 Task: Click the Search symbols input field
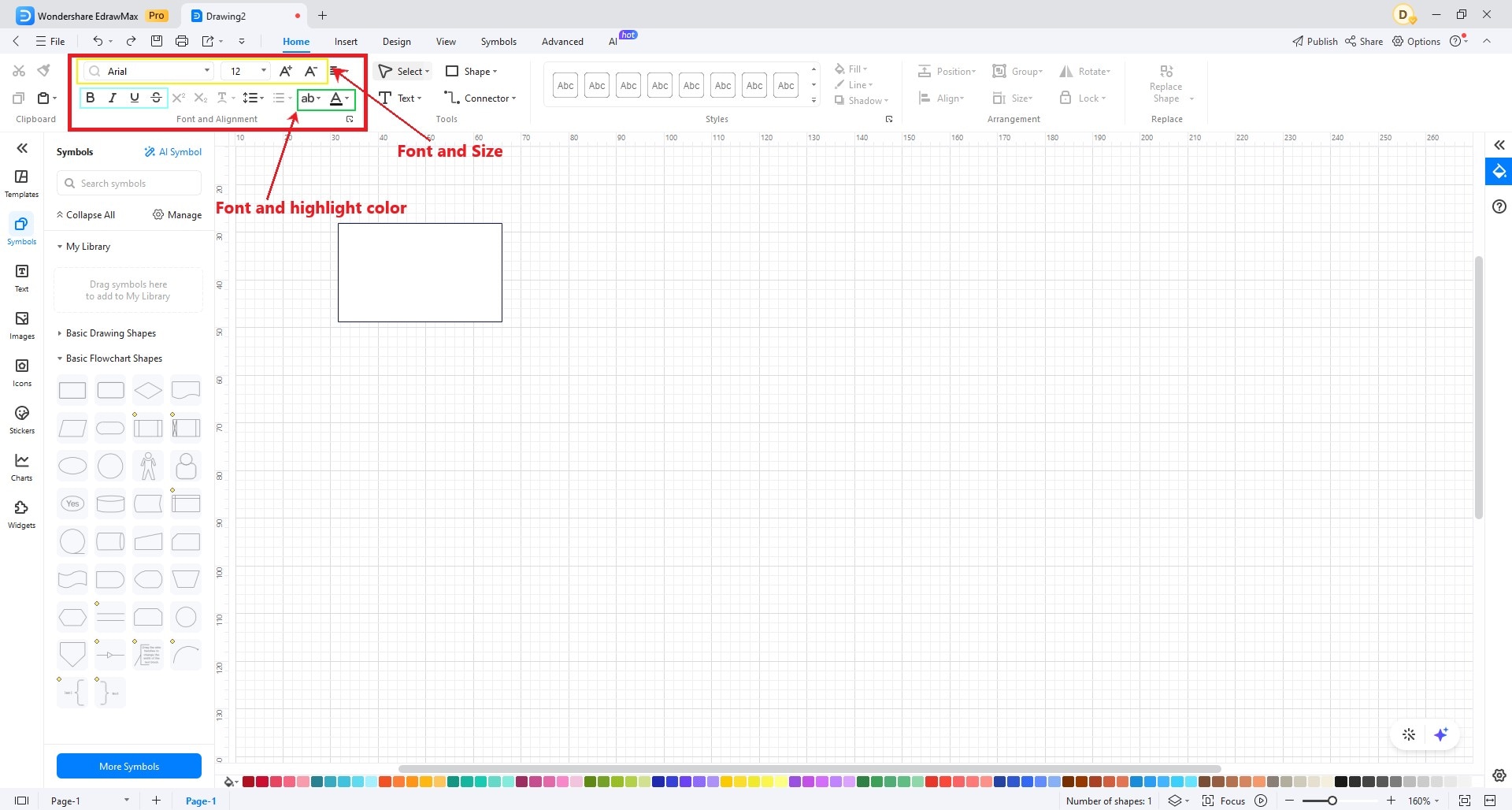click(129, 184)
